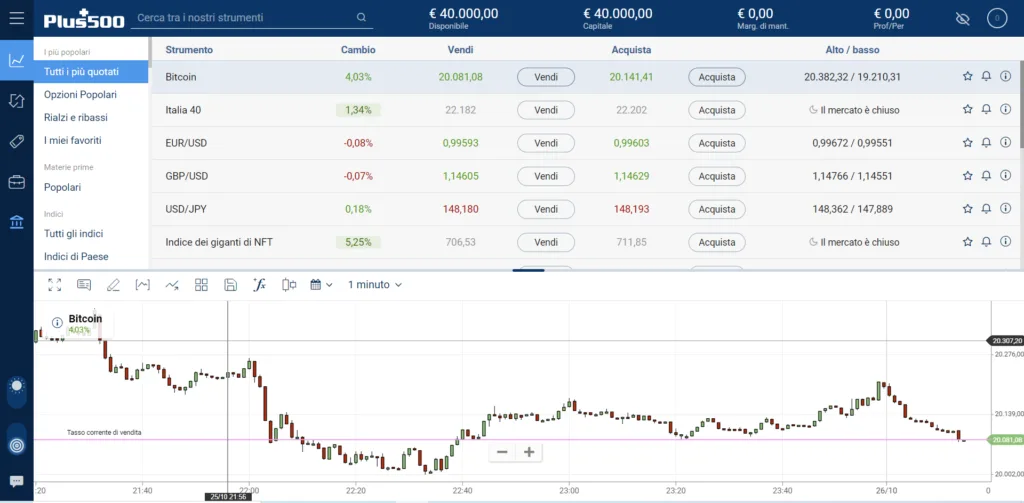1024x503 pixels.
Task: Click the Italia 40 instrument name
Action: [184, 110]
